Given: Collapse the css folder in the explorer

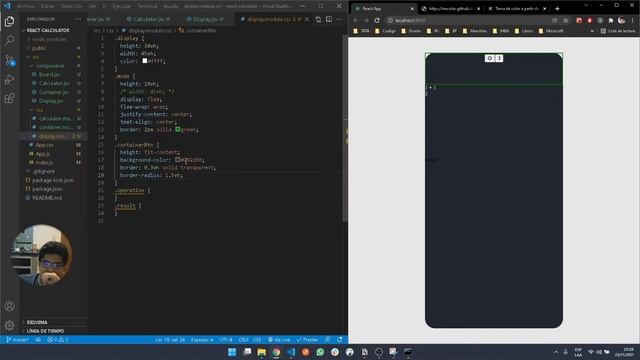Looking at the screenshot, I should [38, 110].
